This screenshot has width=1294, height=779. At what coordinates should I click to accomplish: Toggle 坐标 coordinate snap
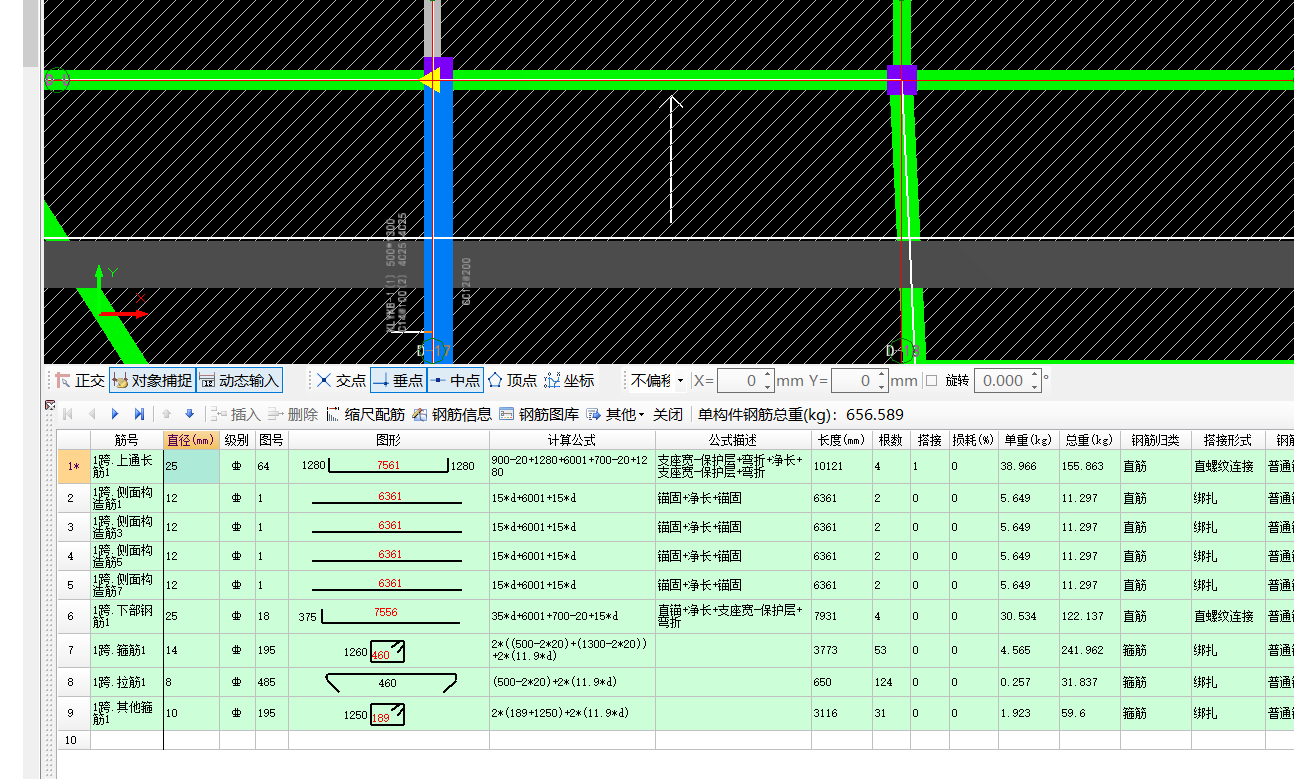[x=569, y=381]
